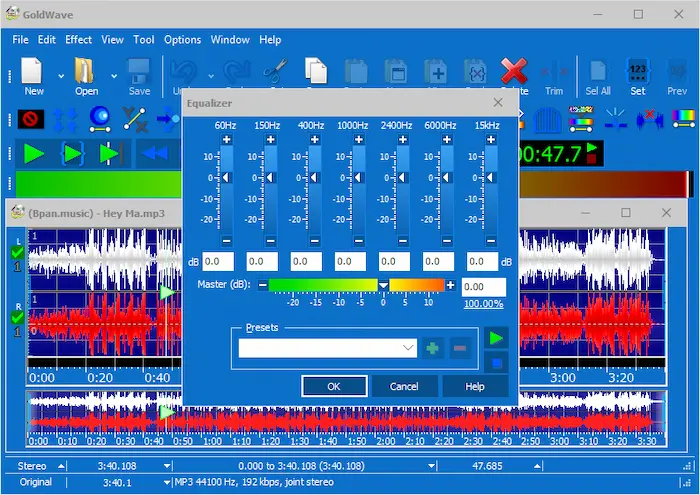Viewport: 700px width, 495px height.
Task: Confirm equalizer with OK button
Action: 334,386
